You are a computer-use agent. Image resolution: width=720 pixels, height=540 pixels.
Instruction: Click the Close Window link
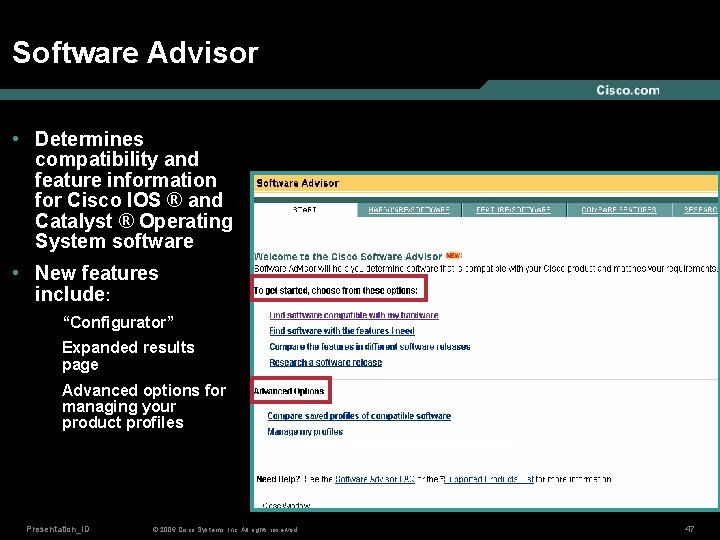click(x=286, y=505)
